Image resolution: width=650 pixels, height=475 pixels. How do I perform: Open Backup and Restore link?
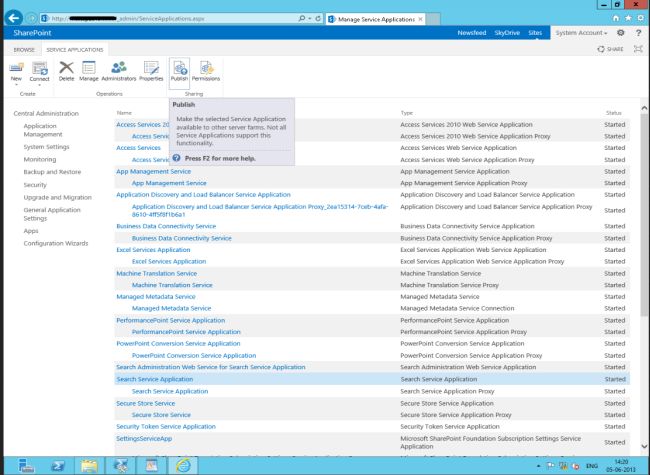click(52, 172)
